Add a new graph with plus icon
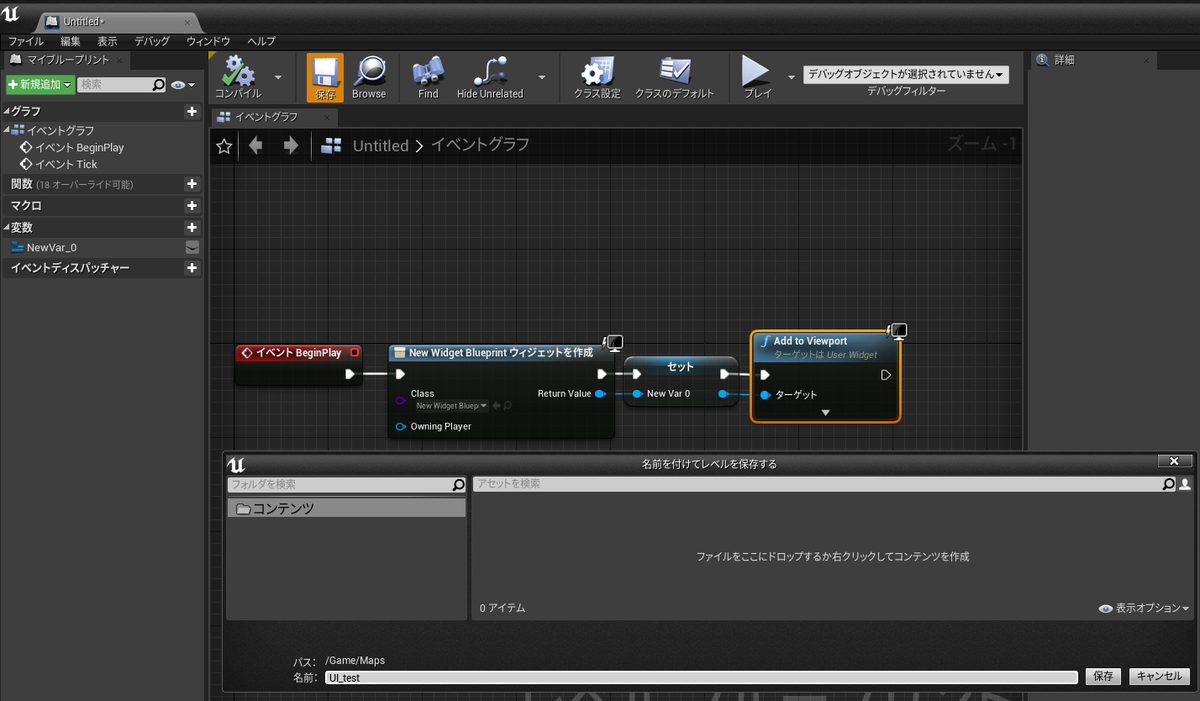This screenshot has width=1200, height=701. pyautogui.click(x=192, y=112)
